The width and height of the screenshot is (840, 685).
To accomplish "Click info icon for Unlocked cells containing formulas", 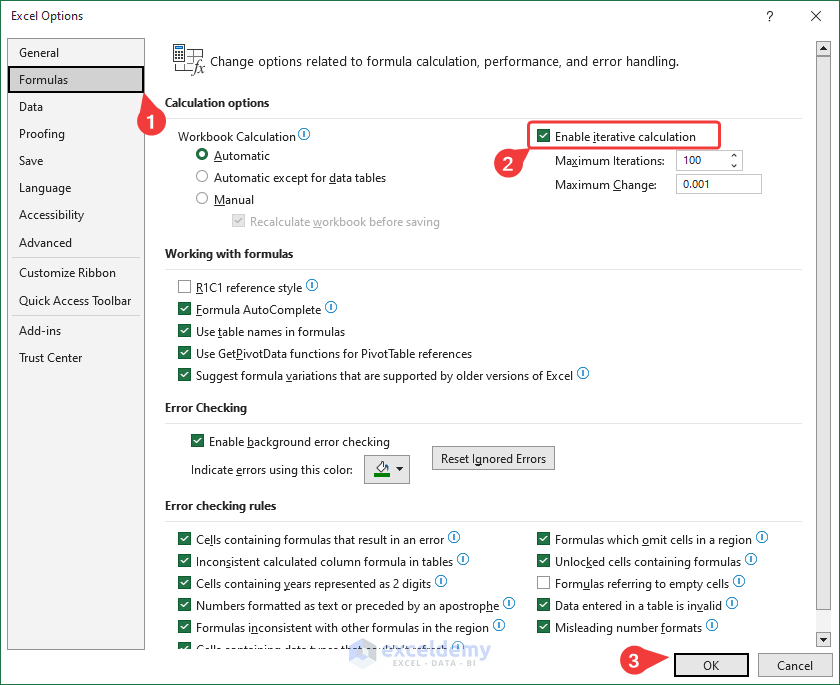I will (x=751, y=560).
